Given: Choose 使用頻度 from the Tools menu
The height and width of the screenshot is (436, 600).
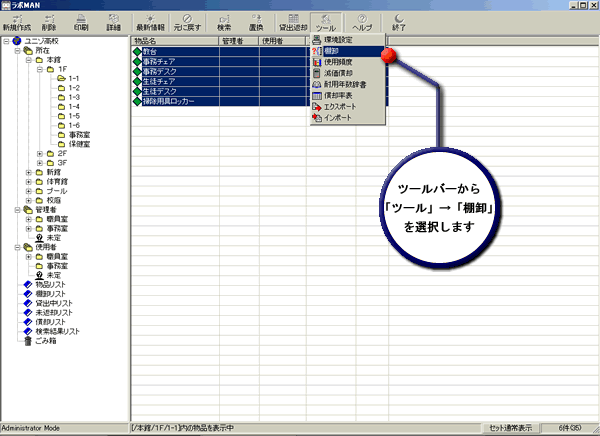Looking at the screenshot, I should (348, 62).
